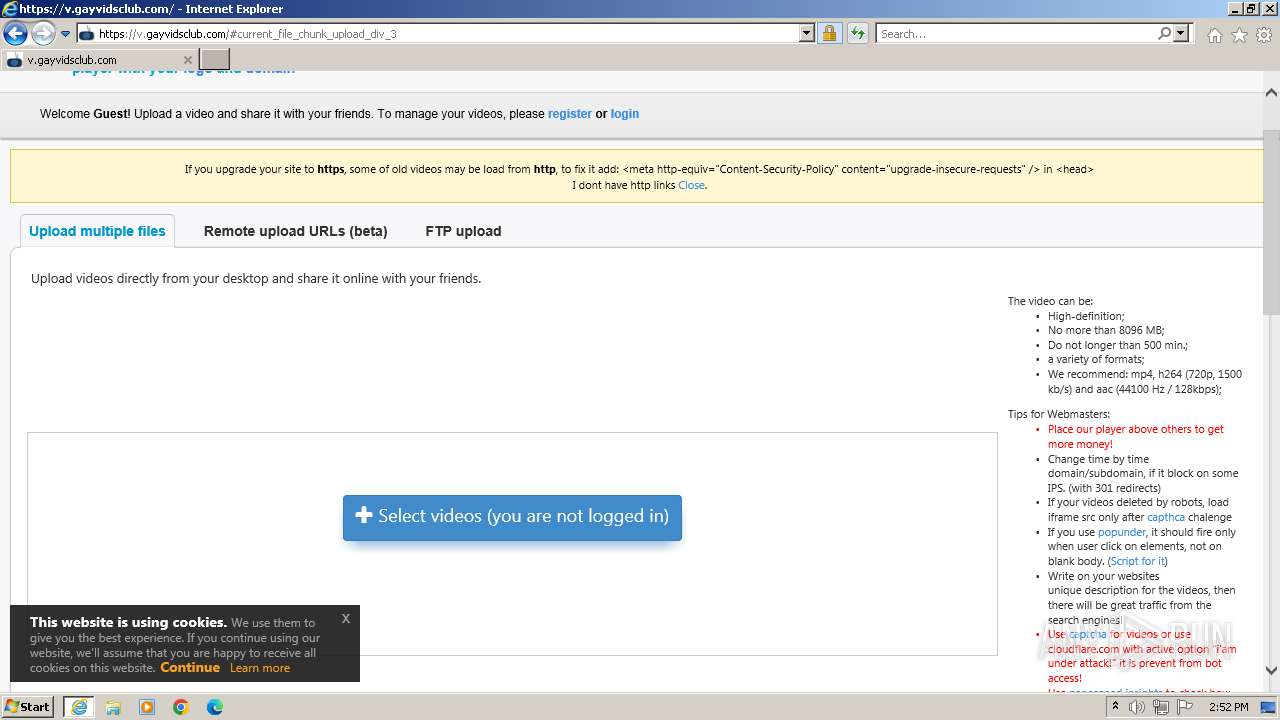1280x720 pixels.
Task: Click the volume speaker tray icon
Action: click(x=1137, y=707)
